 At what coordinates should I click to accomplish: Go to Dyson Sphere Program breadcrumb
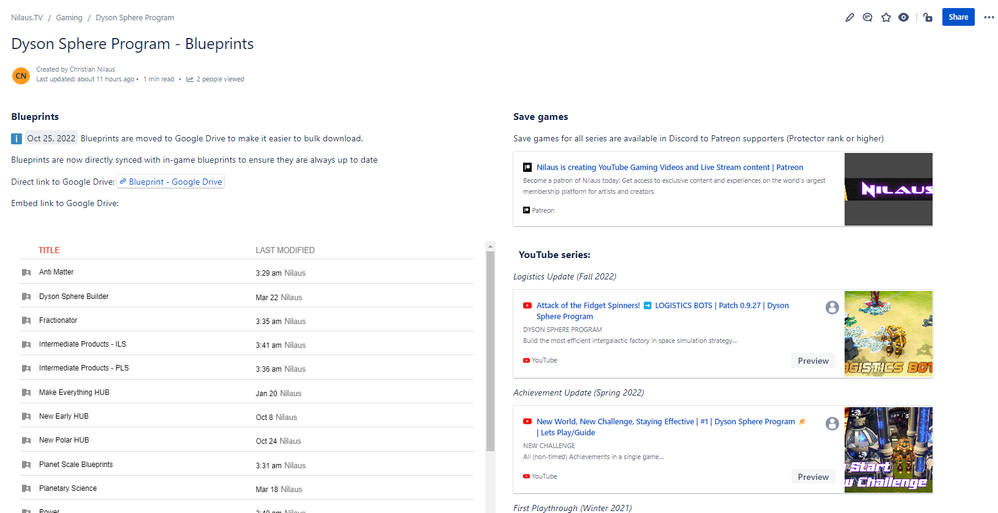click(135, 18)
